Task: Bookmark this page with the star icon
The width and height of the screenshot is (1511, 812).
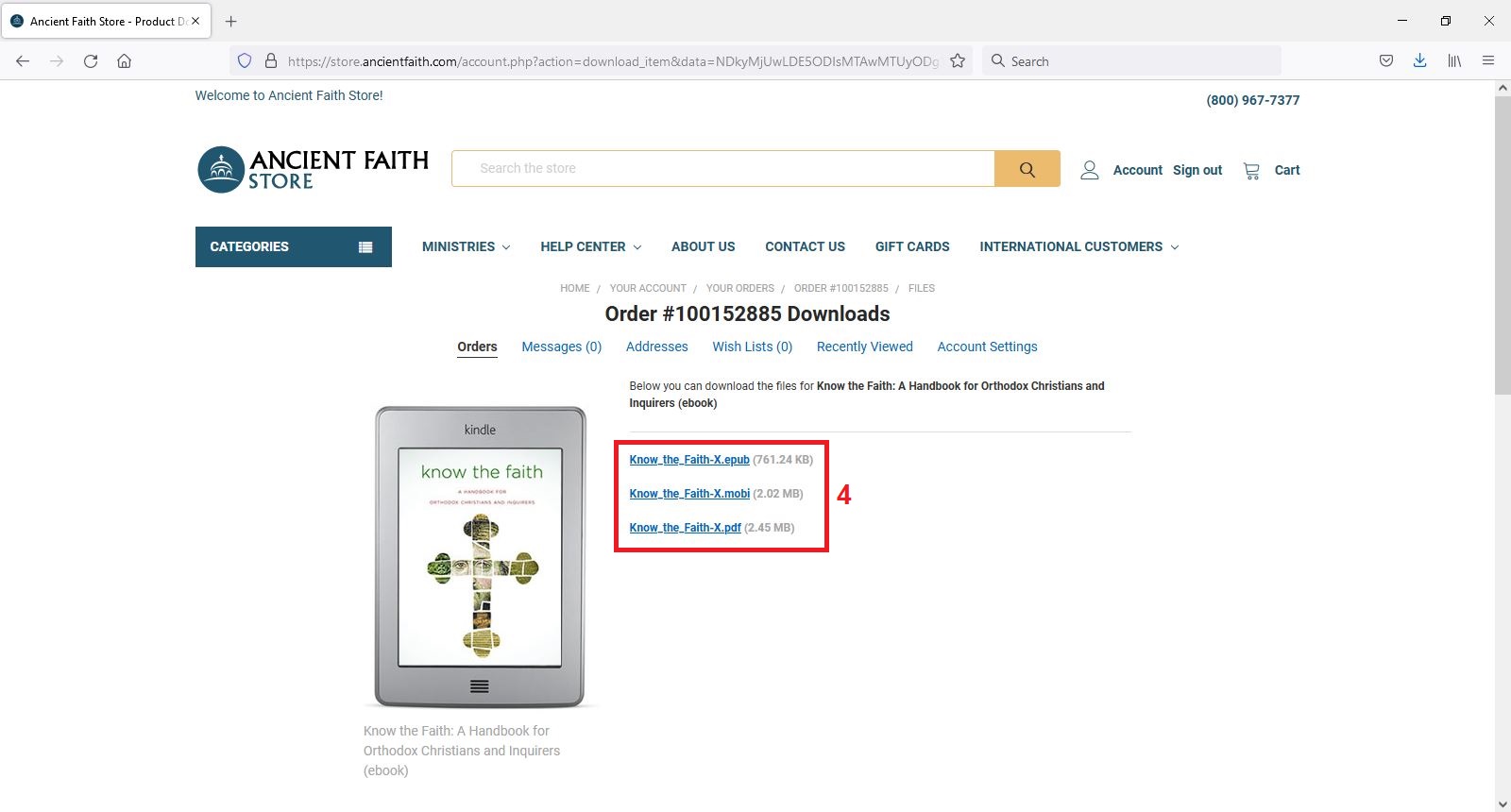Action: click(958, 61)
